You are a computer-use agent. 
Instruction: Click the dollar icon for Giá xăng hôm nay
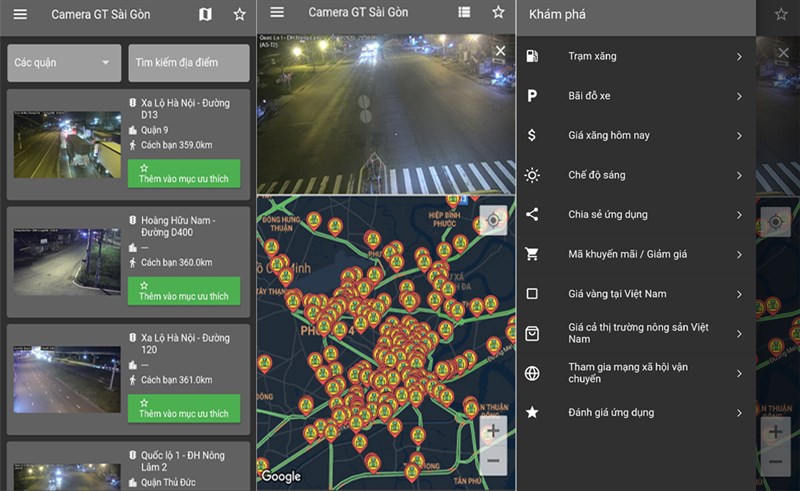click(x=532, y=135)
